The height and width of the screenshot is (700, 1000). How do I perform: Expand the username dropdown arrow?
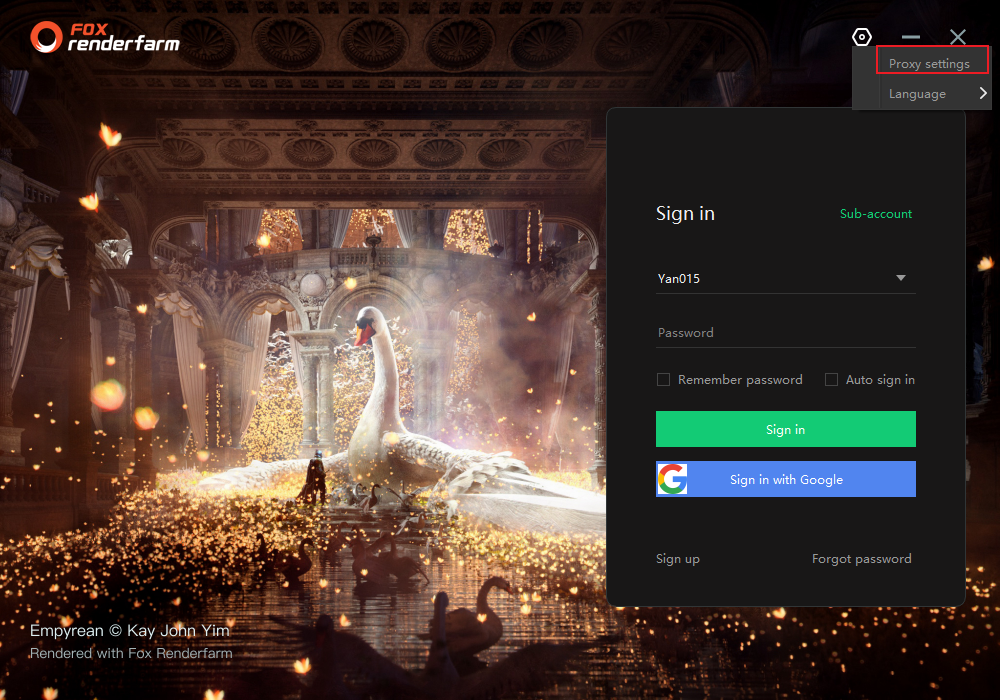(x=901, y=278)
